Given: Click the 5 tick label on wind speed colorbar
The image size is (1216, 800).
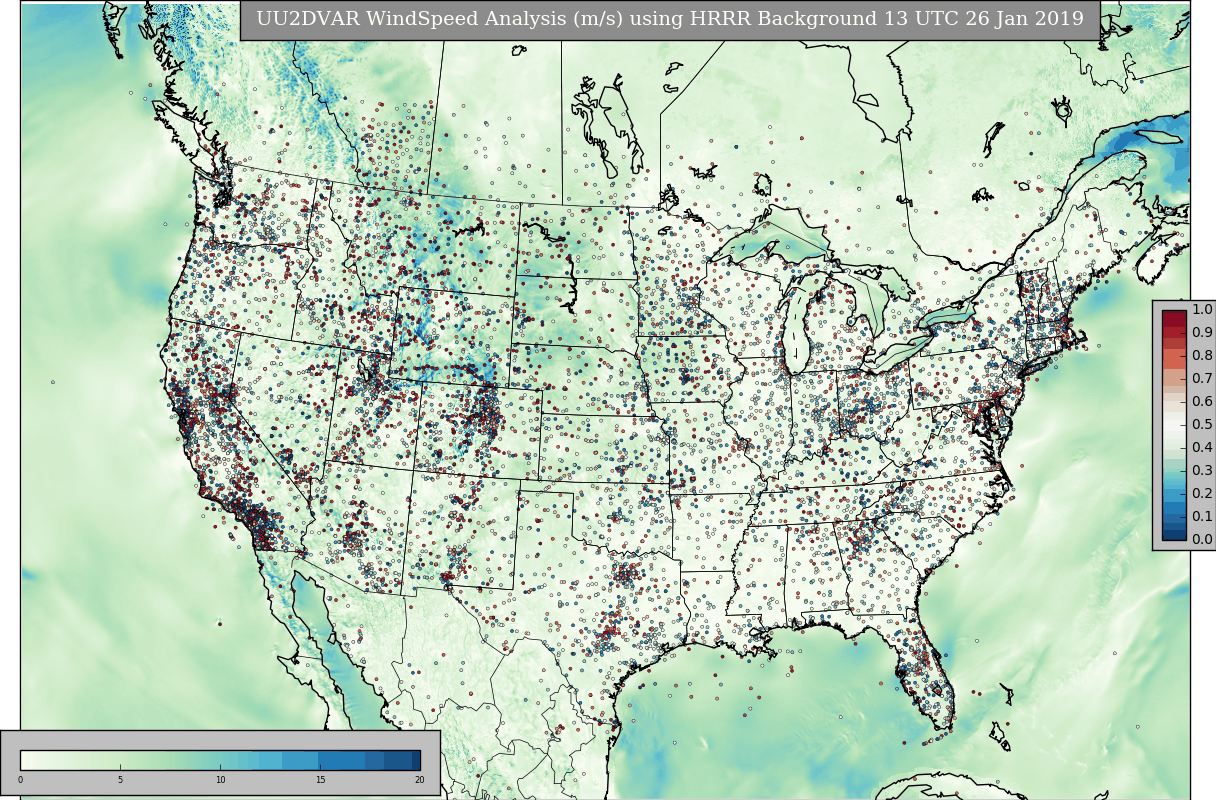Looking at the screenshot, I should tap(120, 780).
